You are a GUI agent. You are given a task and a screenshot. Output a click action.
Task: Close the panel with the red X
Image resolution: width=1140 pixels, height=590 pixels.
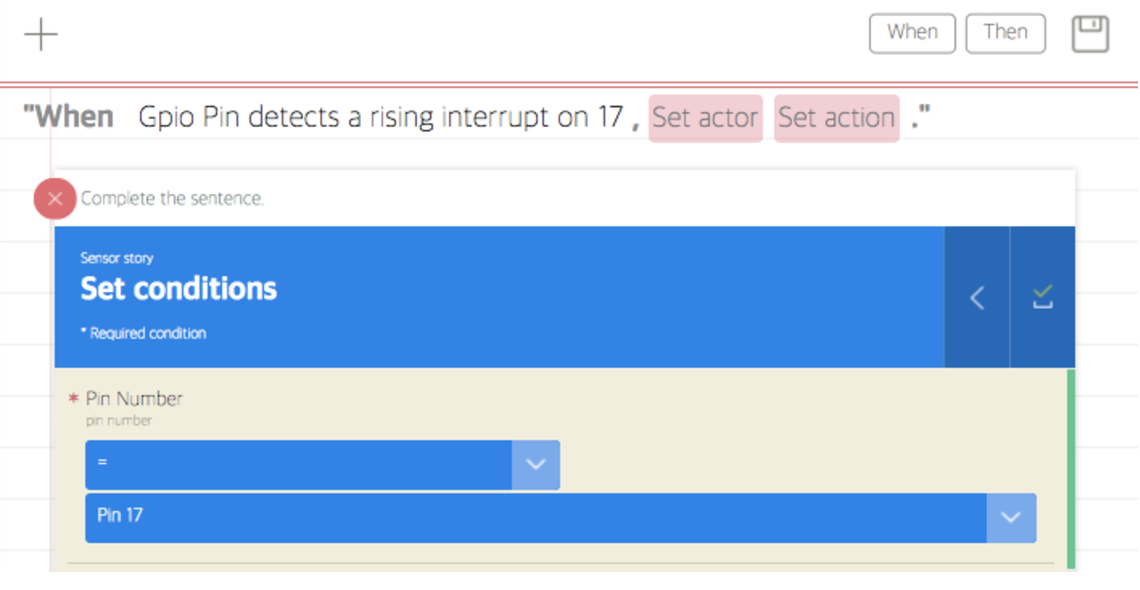55,199
